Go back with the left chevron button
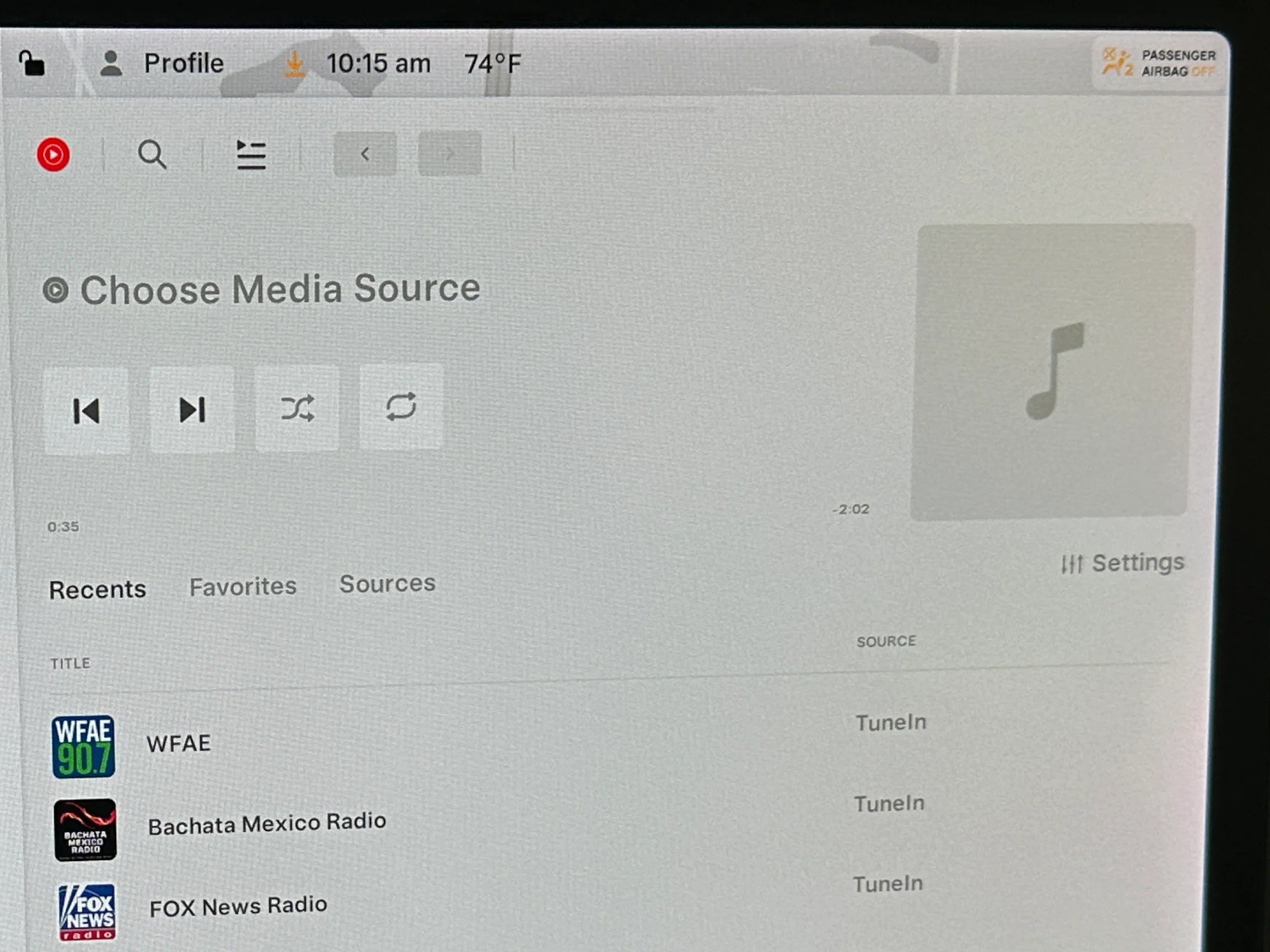Screen dimensions: 1270x952 pos(365,153)
